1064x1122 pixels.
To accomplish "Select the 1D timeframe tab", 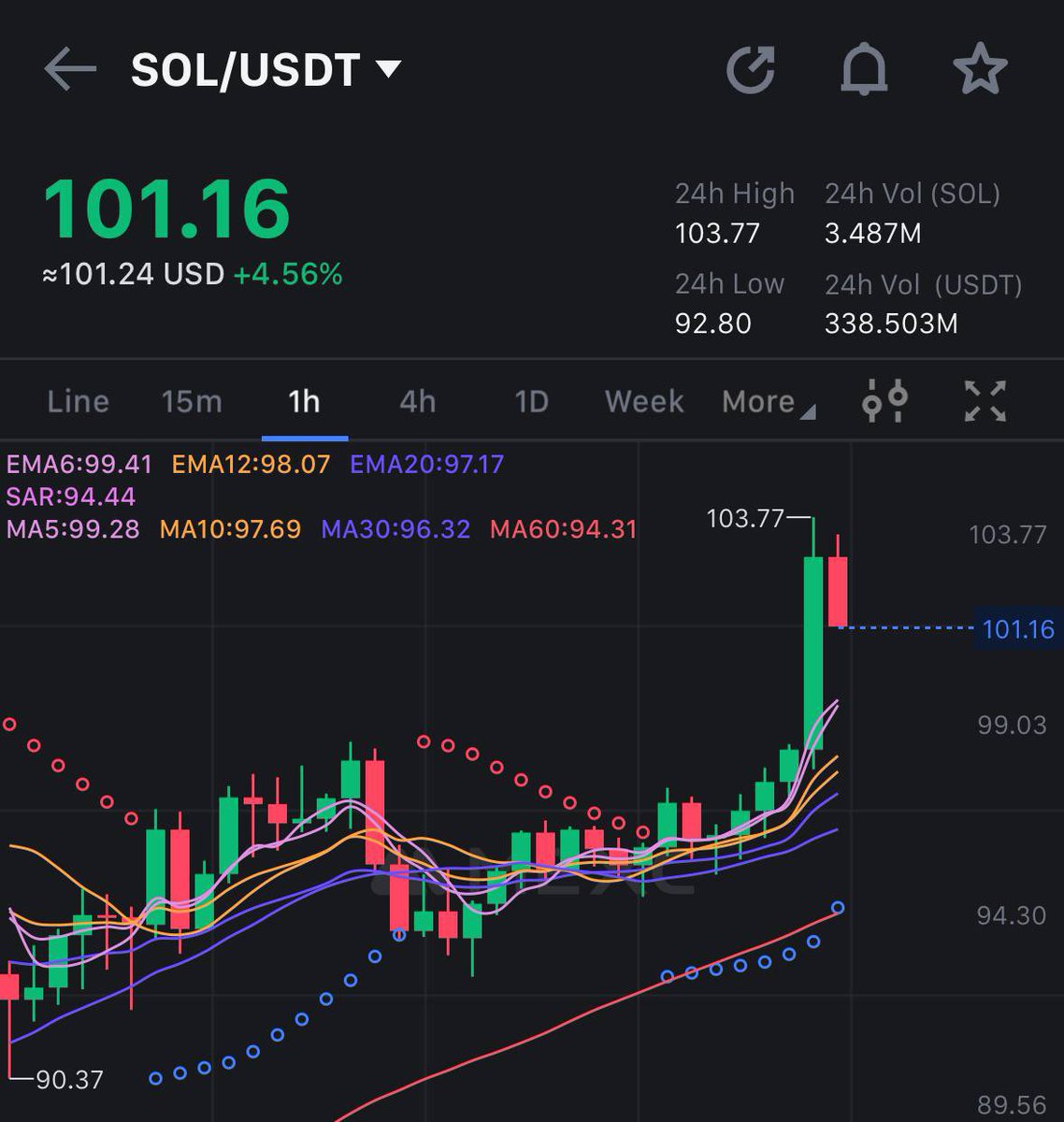I will (x=531, y=402).
